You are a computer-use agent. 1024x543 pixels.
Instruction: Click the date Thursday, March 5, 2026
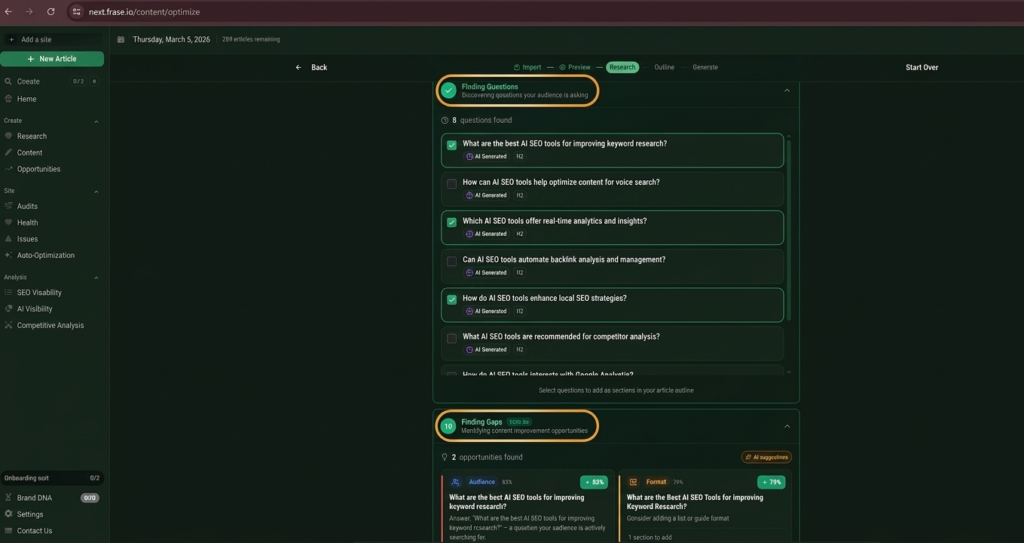(171, 40)
